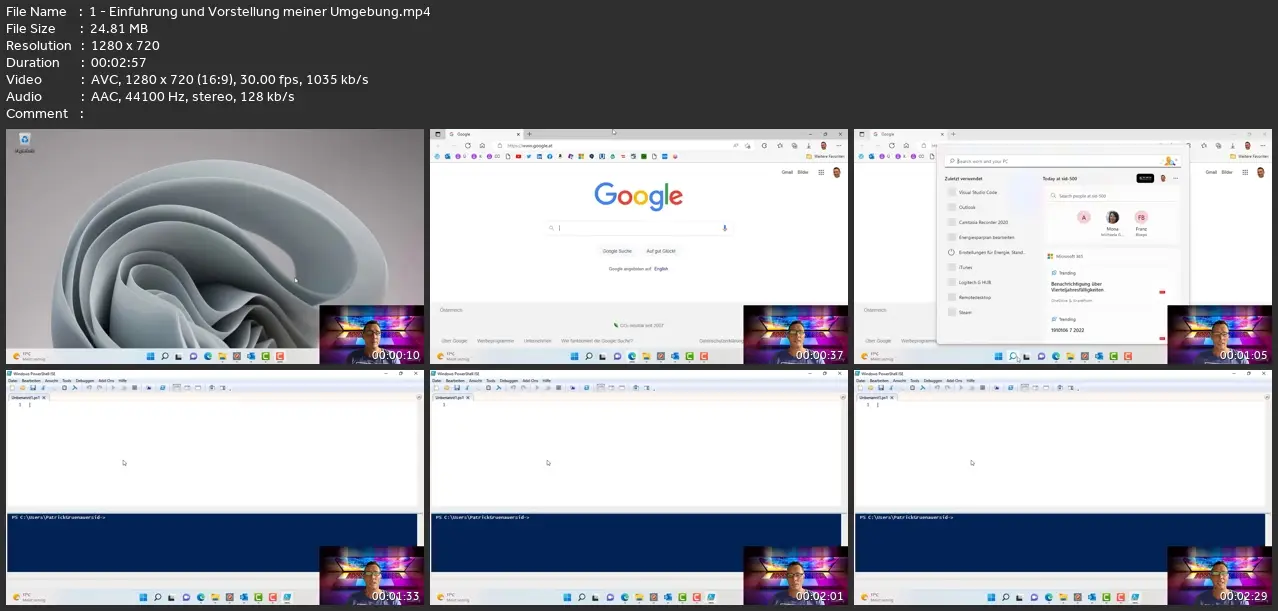
Task: Click the browser reload icon in the 00:00:37 frame
Action: click(x=467, y=145)
